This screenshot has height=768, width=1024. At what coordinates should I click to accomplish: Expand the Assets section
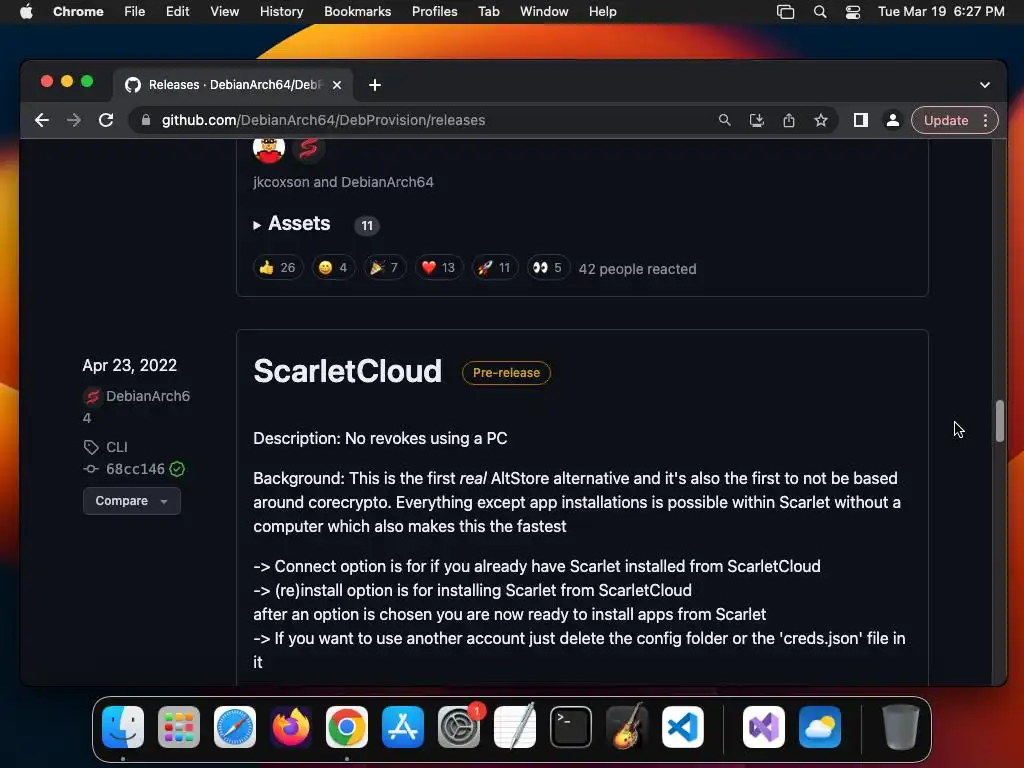292,224
